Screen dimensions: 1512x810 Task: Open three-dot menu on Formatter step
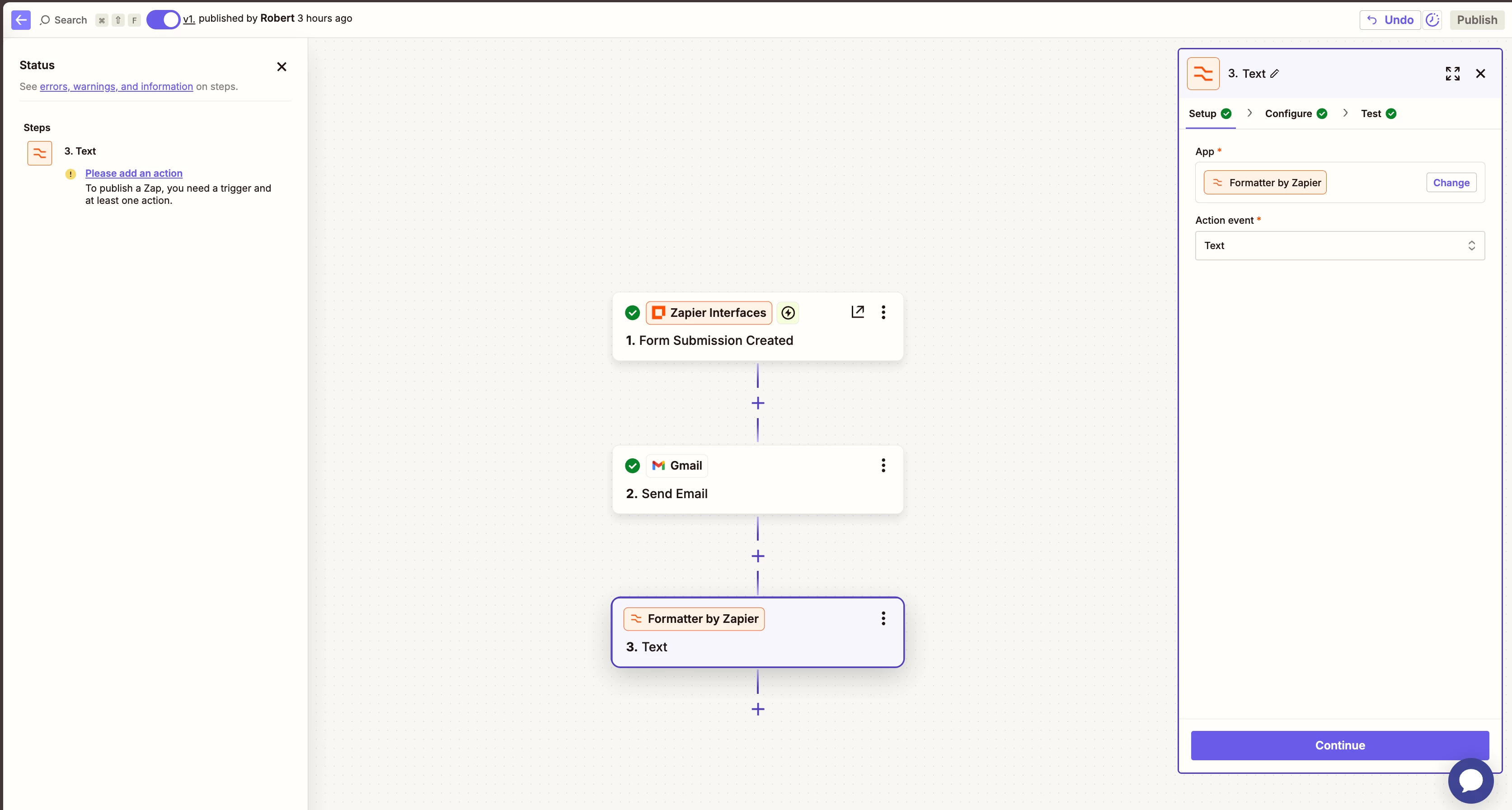pos(883,619)
